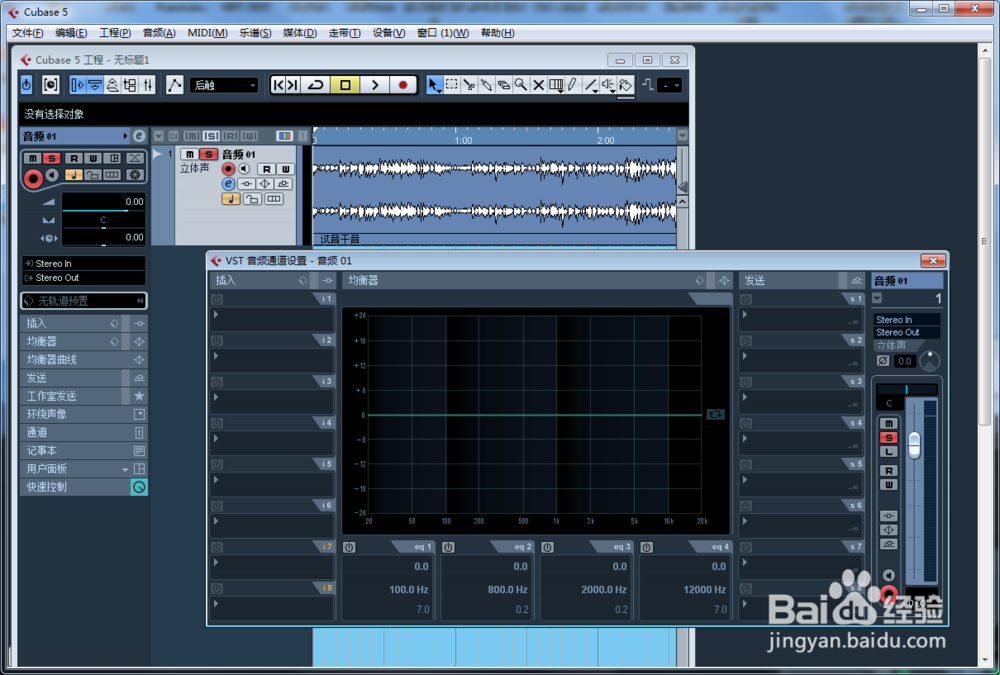Image resolution: width=1000 pixels, height=675 pixels.
Task: Select the Erase tool
Action: tap(503, 85)
